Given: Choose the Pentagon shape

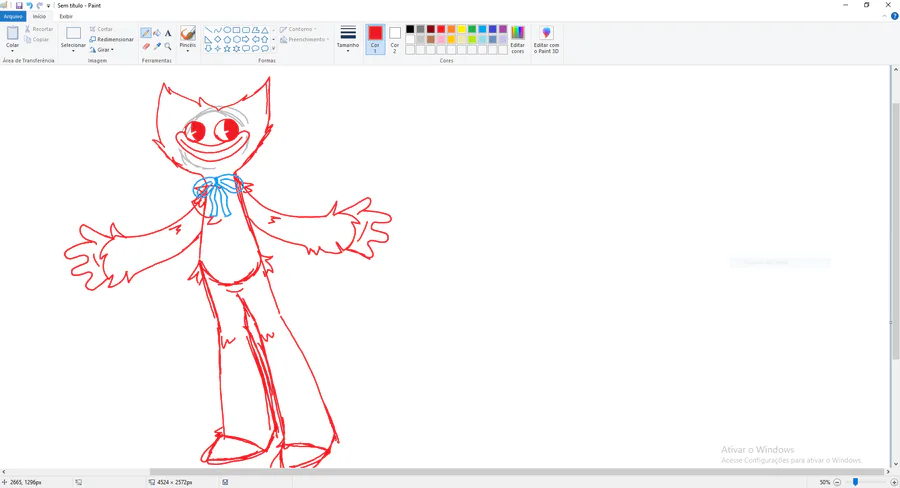Looking at the screenshot, I should pyautogui.click(x=227, y=40).
